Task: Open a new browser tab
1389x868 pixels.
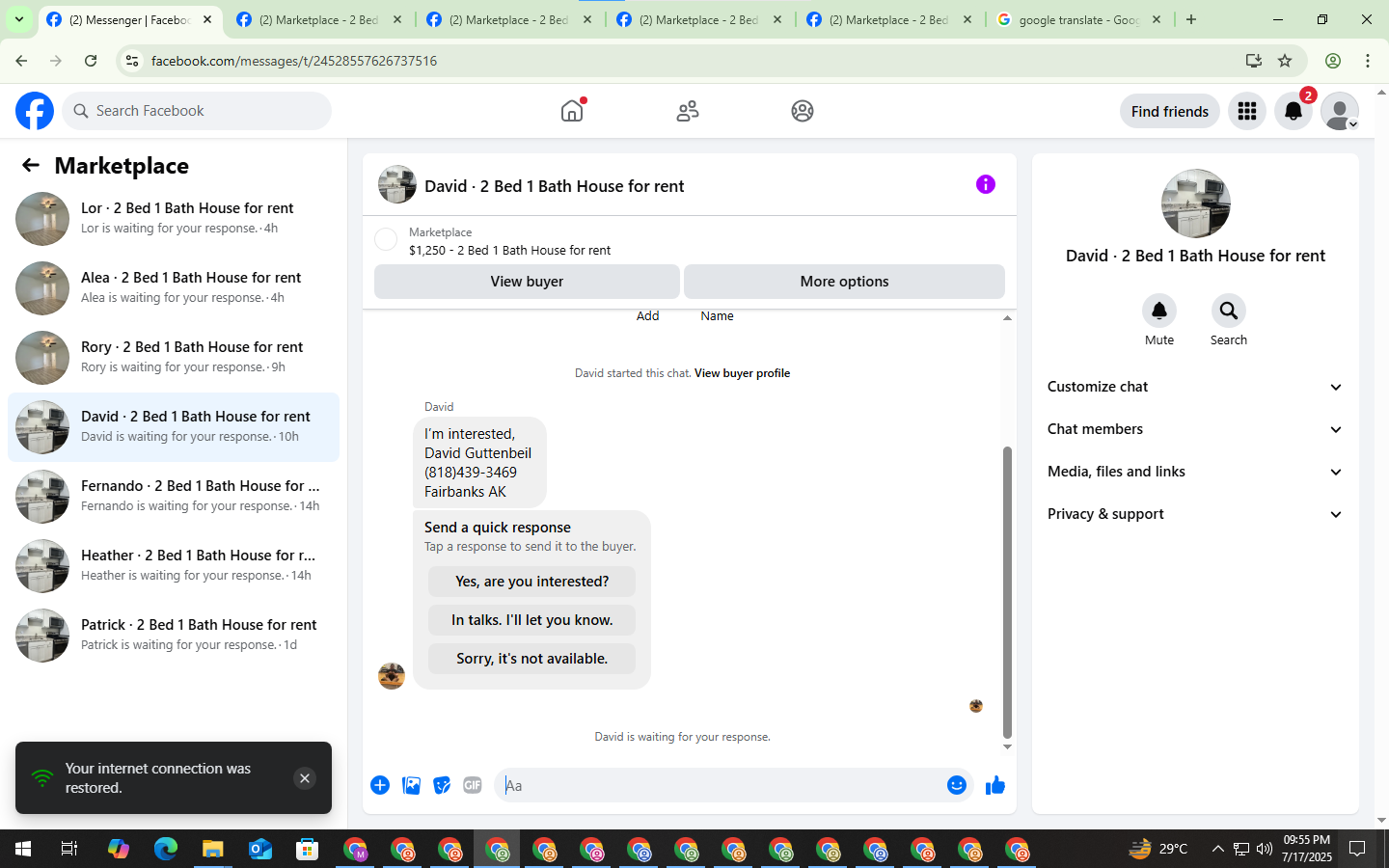Action: point(1191,19)
